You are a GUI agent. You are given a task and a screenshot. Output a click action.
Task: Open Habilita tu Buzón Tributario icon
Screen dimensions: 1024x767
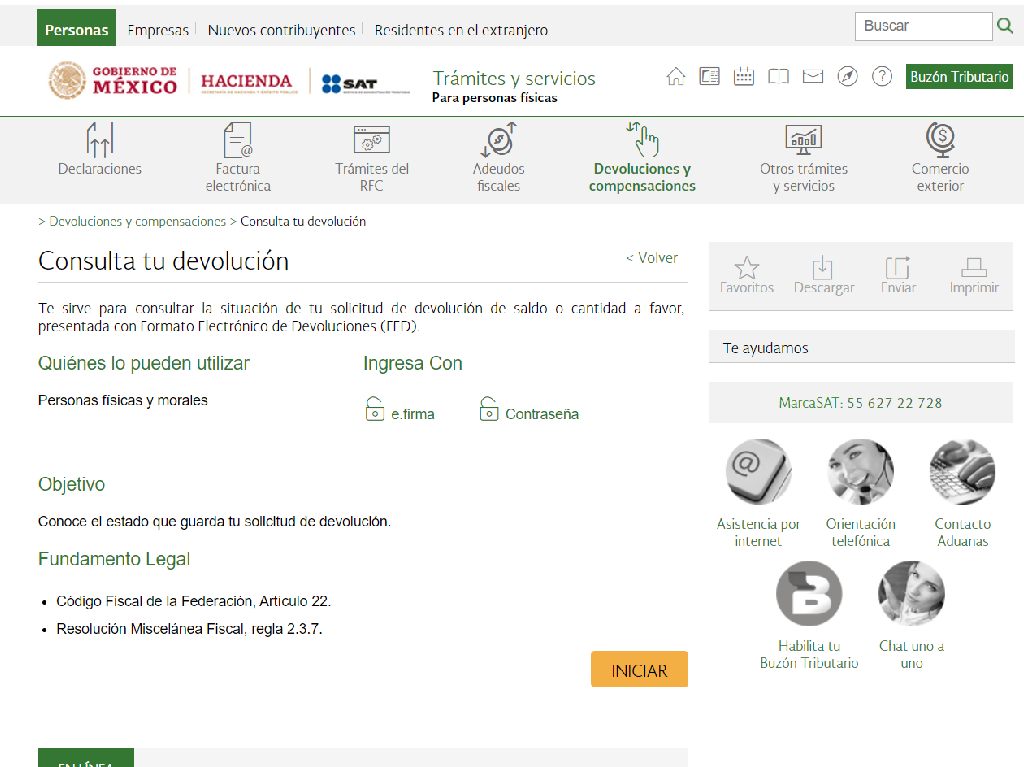click(x=809, y=594)
